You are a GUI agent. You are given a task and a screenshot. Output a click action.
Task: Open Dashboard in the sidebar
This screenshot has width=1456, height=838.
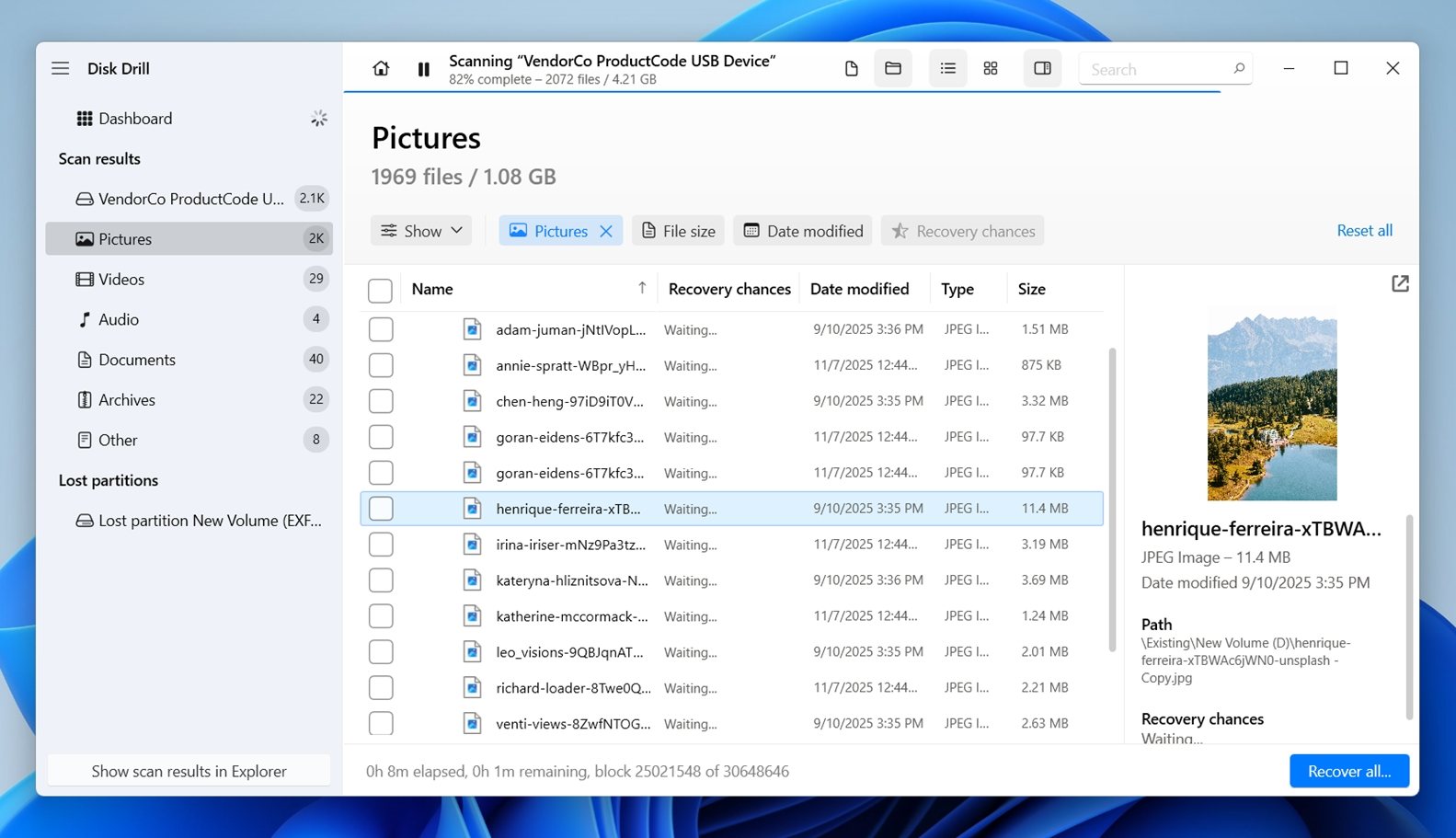coord(189,119)
